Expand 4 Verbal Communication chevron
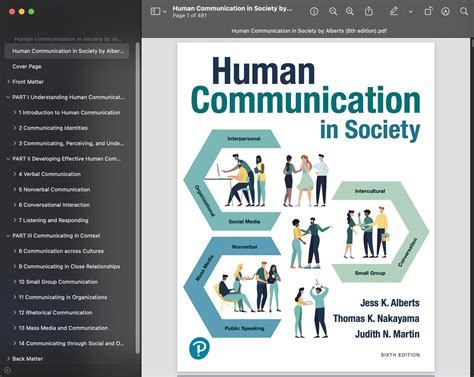The height and width of the screenshot is (377, 474). coord(15,174)
